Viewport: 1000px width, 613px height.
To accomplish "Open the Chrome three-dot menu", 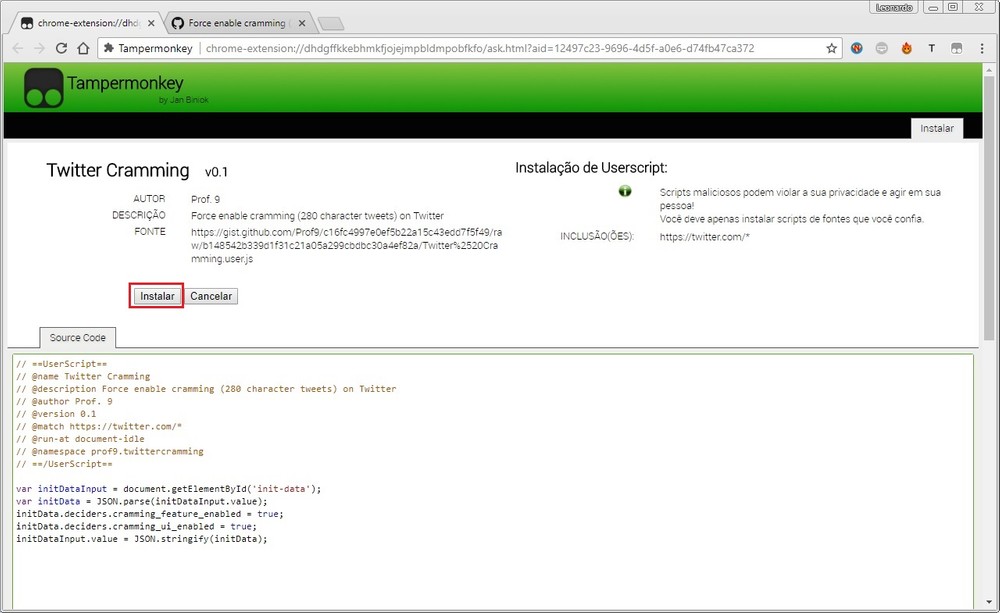I will [x=981, y=48].
